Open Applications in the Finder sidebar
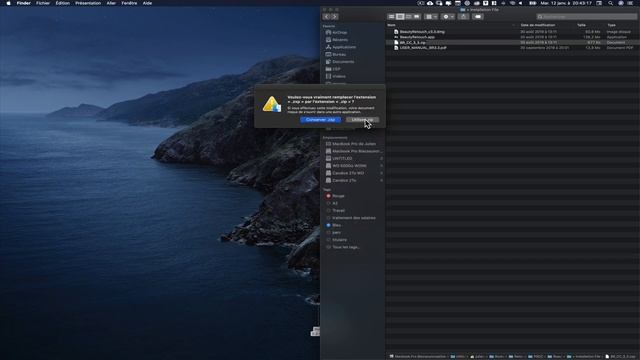Image resolution: width=640 pixels, height=360 pixels. [344, 47]
